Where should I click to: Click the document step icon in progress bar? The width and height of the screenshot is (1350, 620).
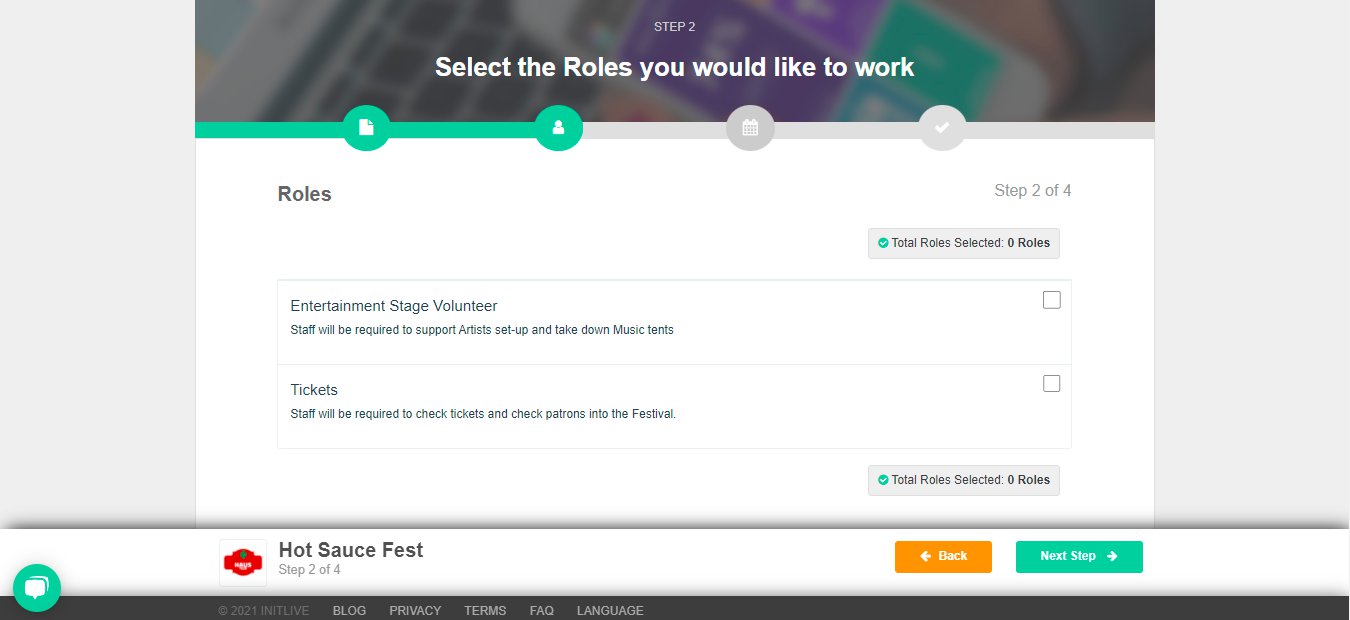pos(366,127)
